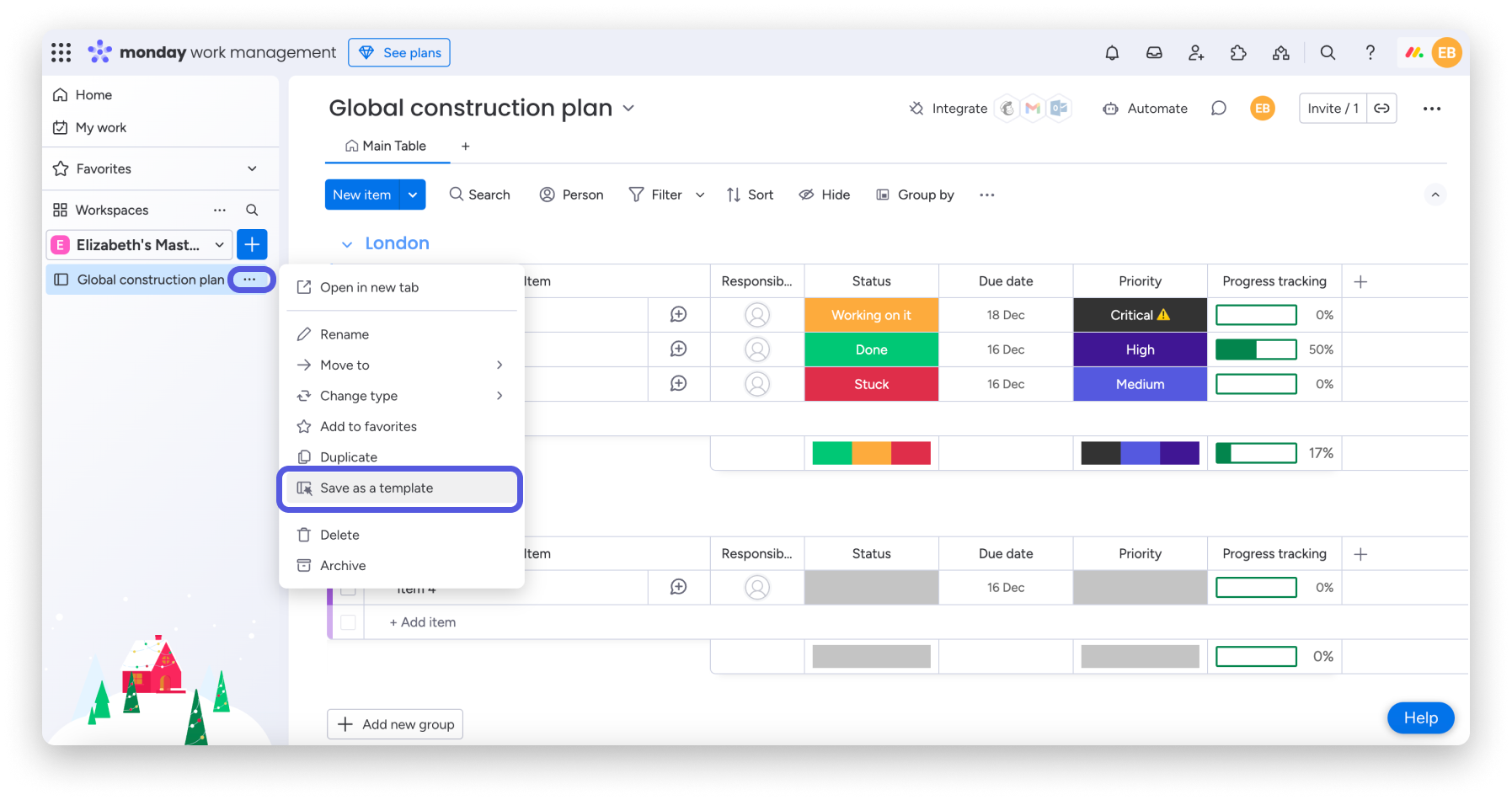Click the EB board owner avatar

click(x=1262, y=108)
